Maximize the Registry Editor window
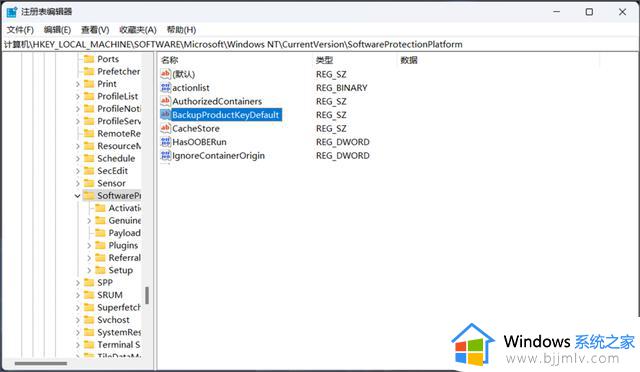 (589, 12)
